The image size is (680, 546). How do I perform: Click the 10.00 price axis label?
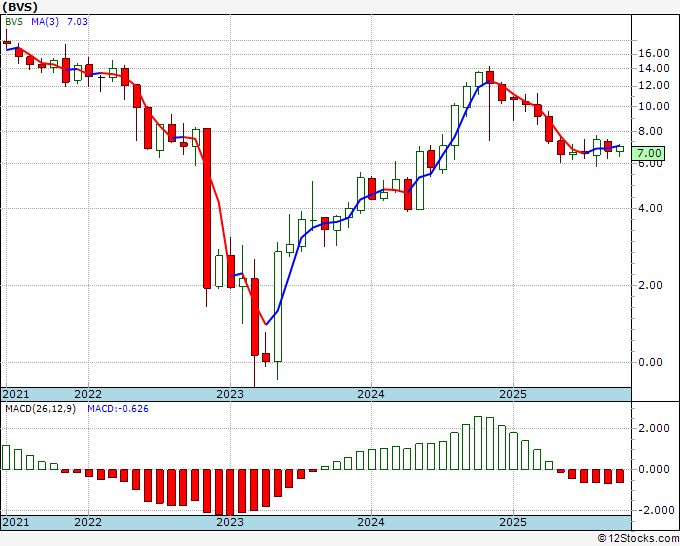pos(654,106)
